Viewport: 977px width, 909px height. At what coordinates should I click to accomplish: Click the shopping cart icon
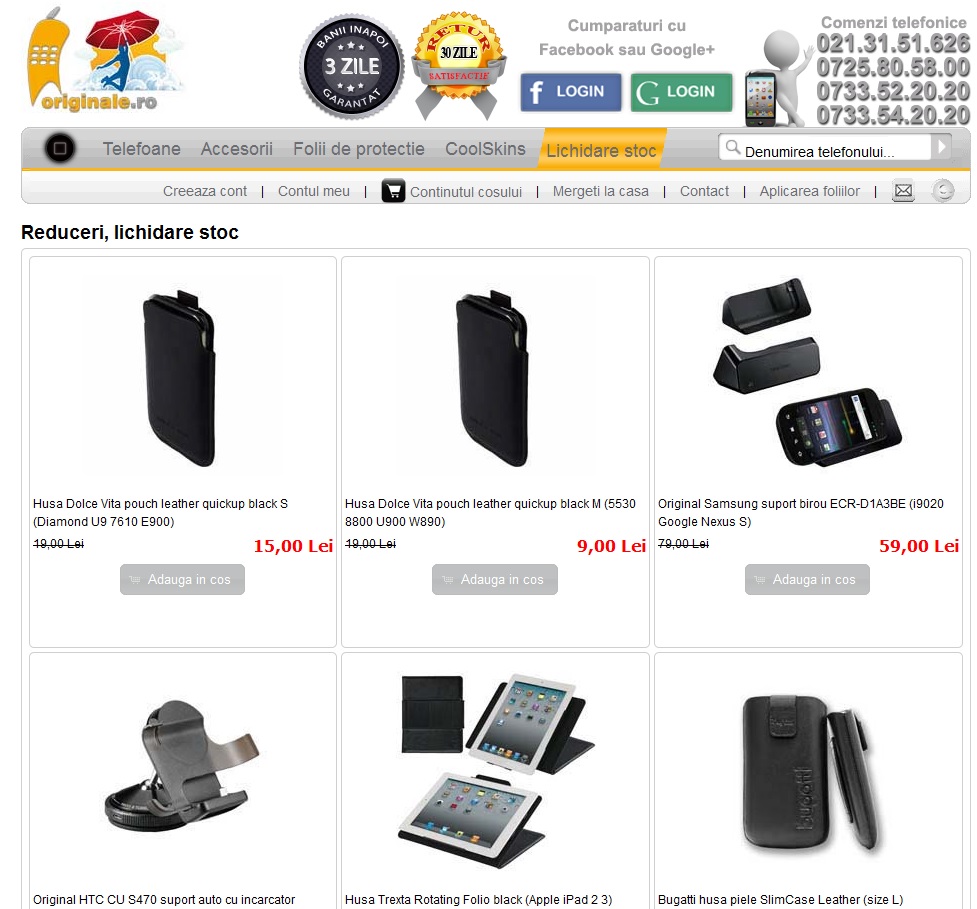coord(393,191)
